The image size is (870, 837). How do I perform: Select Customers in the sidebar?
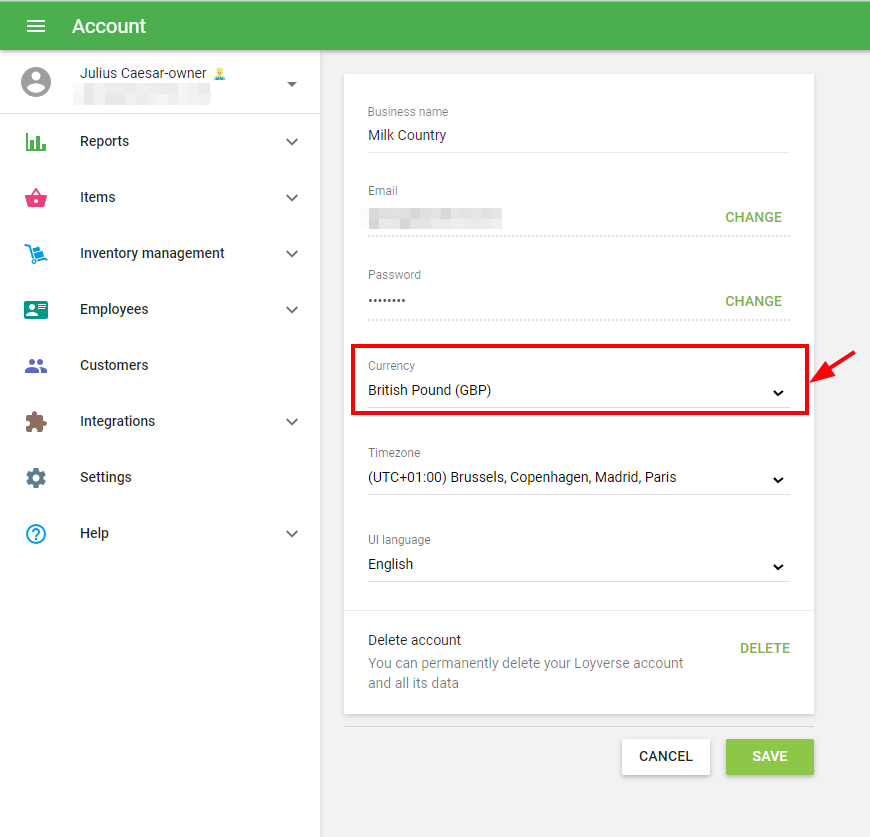pyautogui.click(x=114, y=366)
